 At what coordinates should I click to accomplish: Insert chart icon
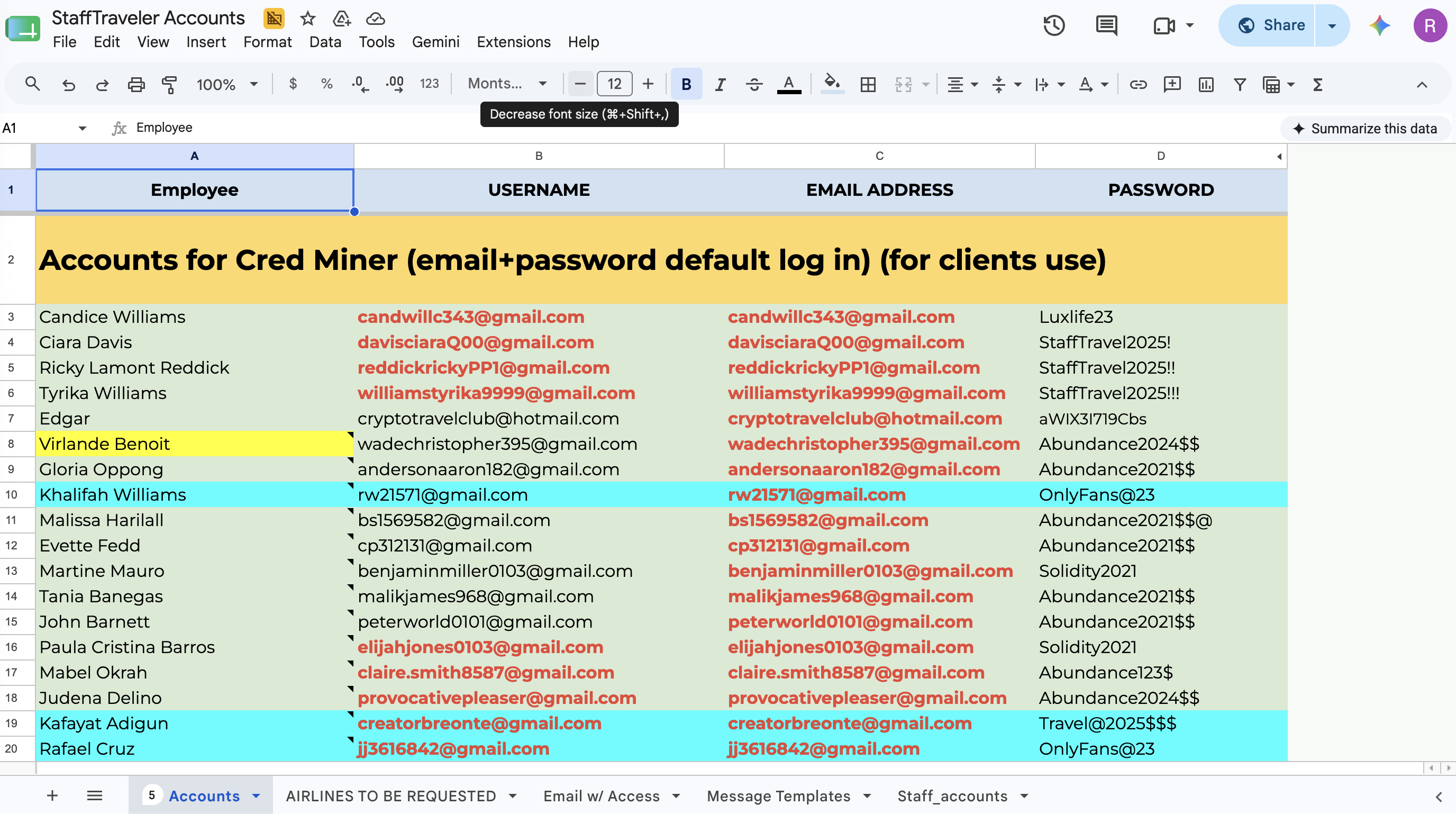(x=1206, y=84)
